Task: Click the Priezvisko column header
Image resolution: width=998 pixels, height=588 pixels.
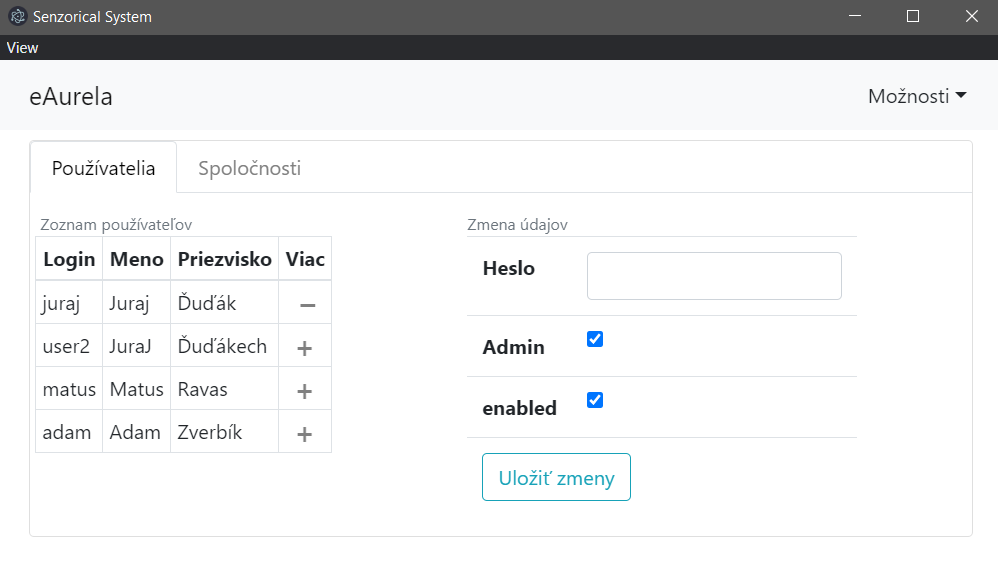Action: [225, 259]
